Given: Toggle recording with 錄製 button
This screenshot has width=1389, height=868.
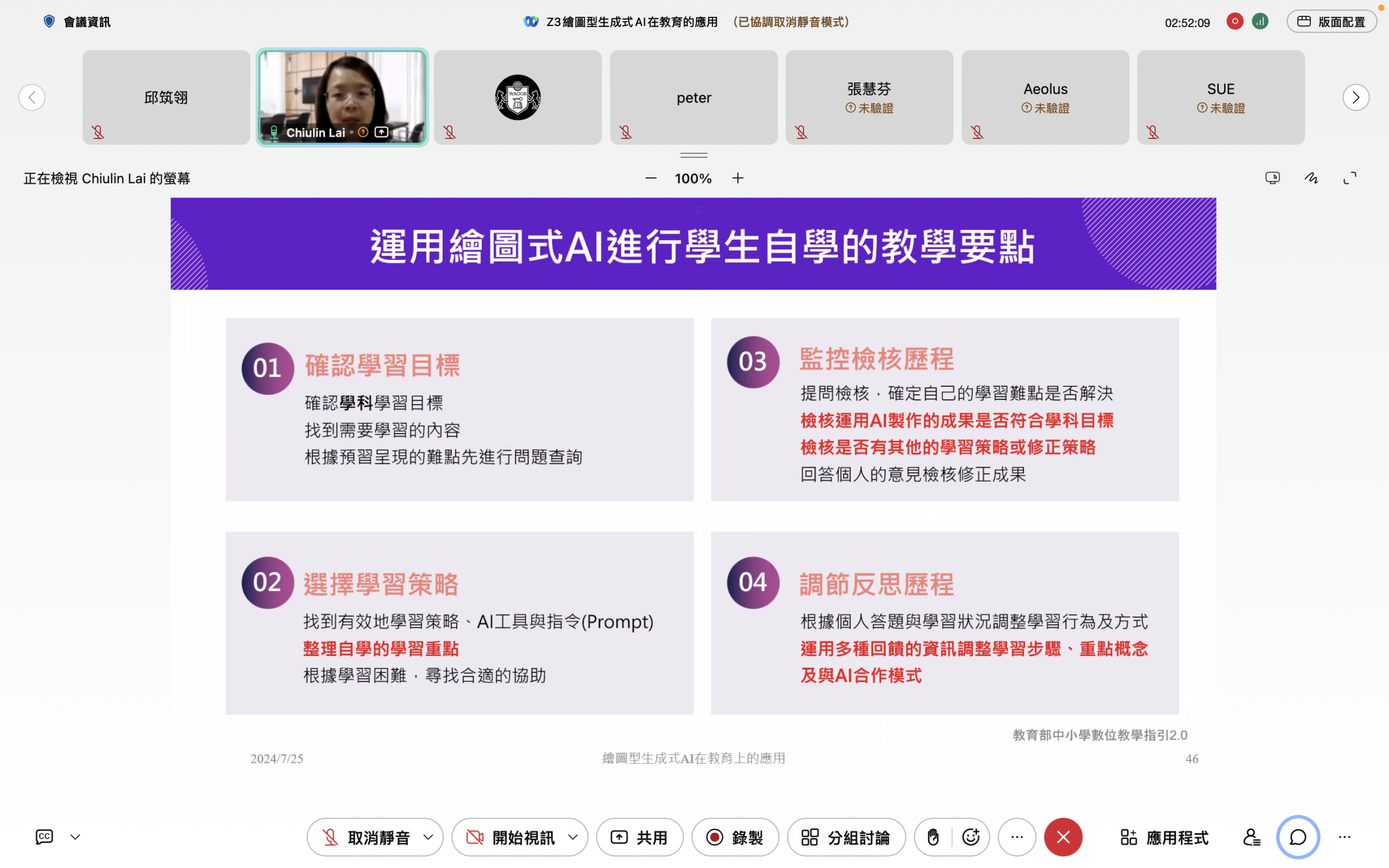Looking at the screenshot, I should pos(735,837).
